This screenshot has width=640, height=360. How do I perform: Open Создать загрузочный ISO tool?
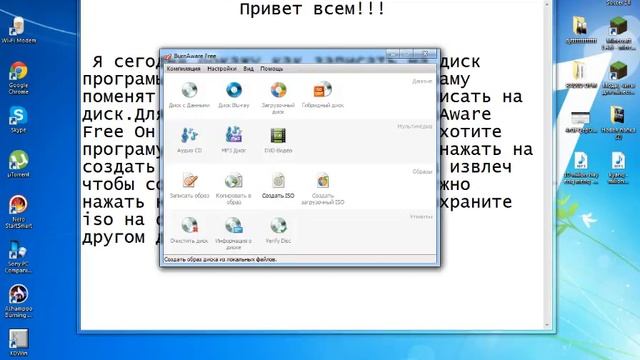coord(322,188)
